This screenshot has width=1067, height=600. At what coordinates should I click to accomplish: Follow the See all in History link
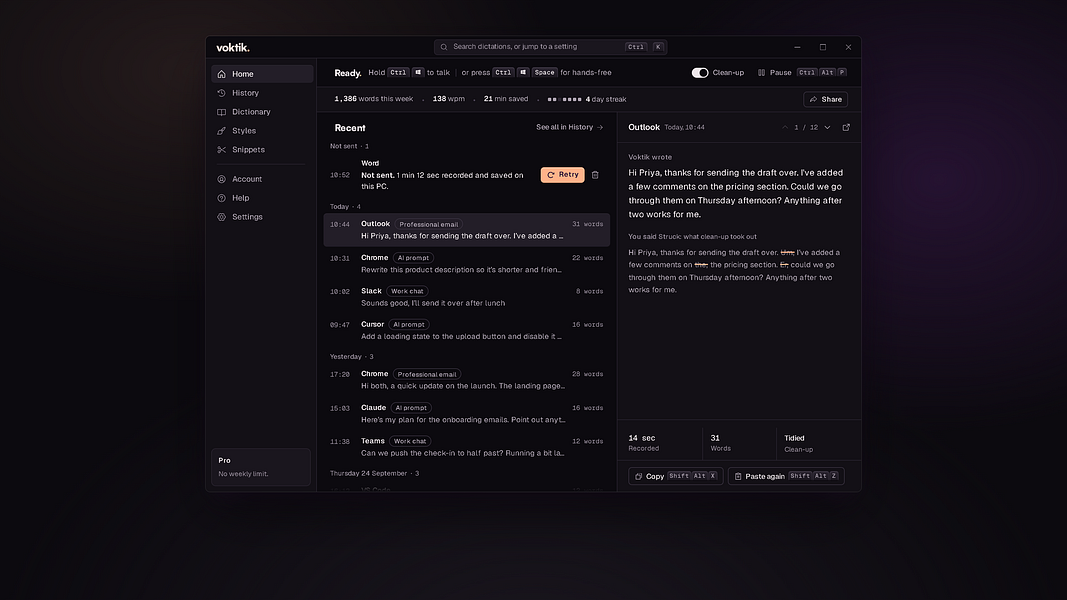[x=570, y=127]
